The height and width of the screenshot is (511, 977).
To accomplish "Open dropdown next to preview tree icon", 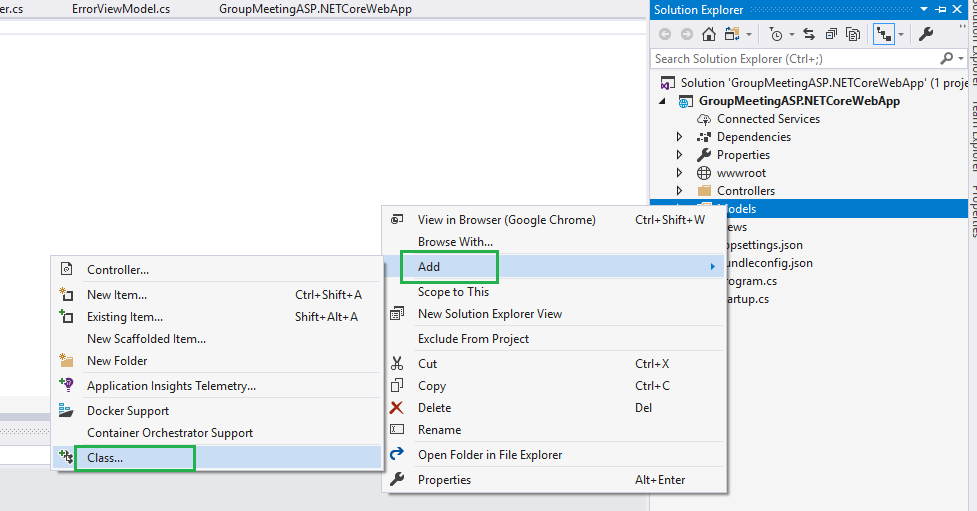I will pyautogui.click(x=900, y=35).
